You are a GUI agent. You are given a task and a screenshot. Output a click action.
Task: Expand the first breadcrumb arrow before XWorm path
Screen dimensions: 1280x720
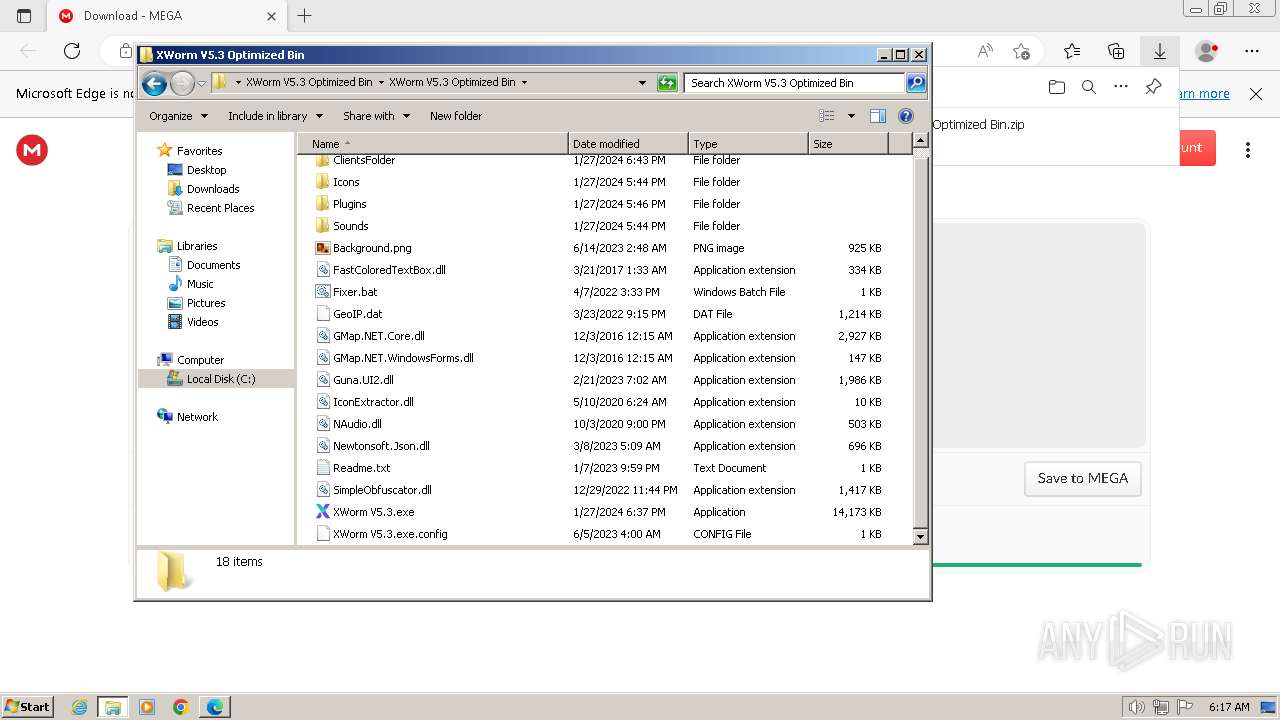(238, 83)
